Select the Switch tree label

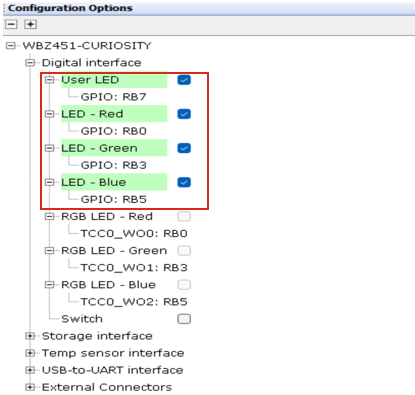(82, 319)
